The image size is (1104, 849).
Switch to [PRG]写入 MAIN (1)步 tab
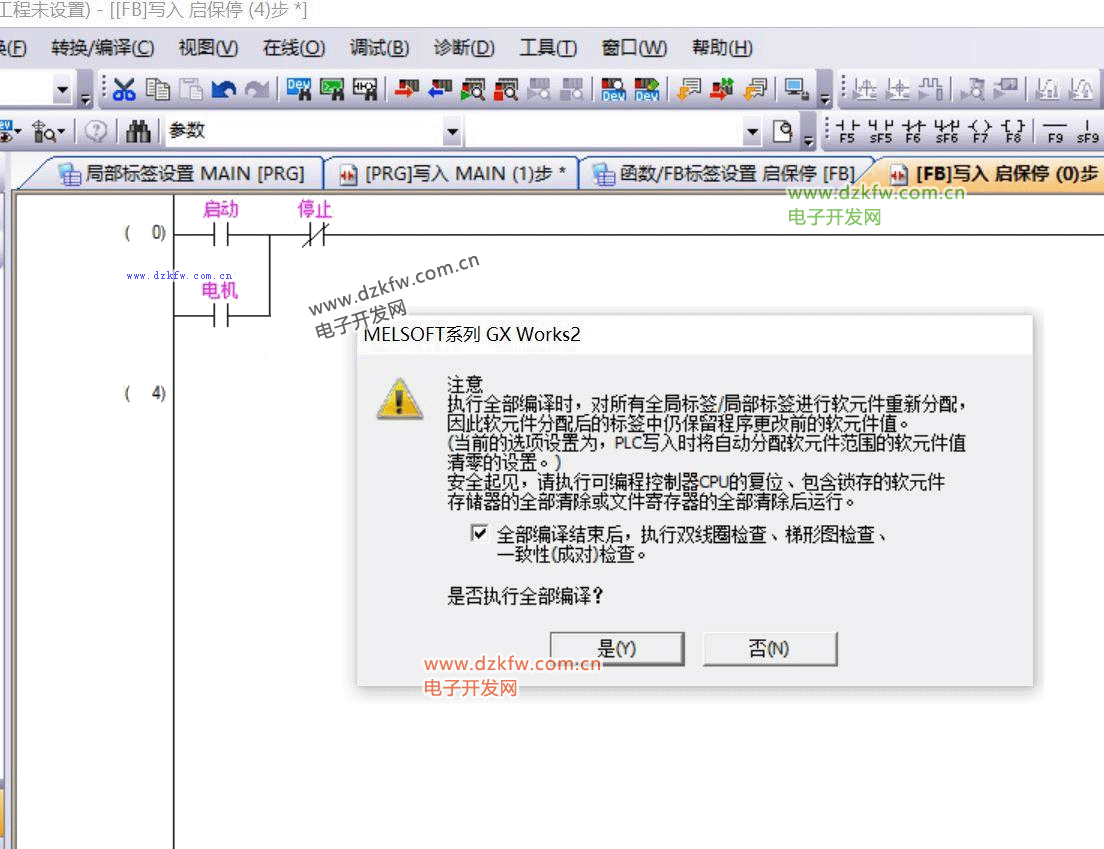[453, 173]
